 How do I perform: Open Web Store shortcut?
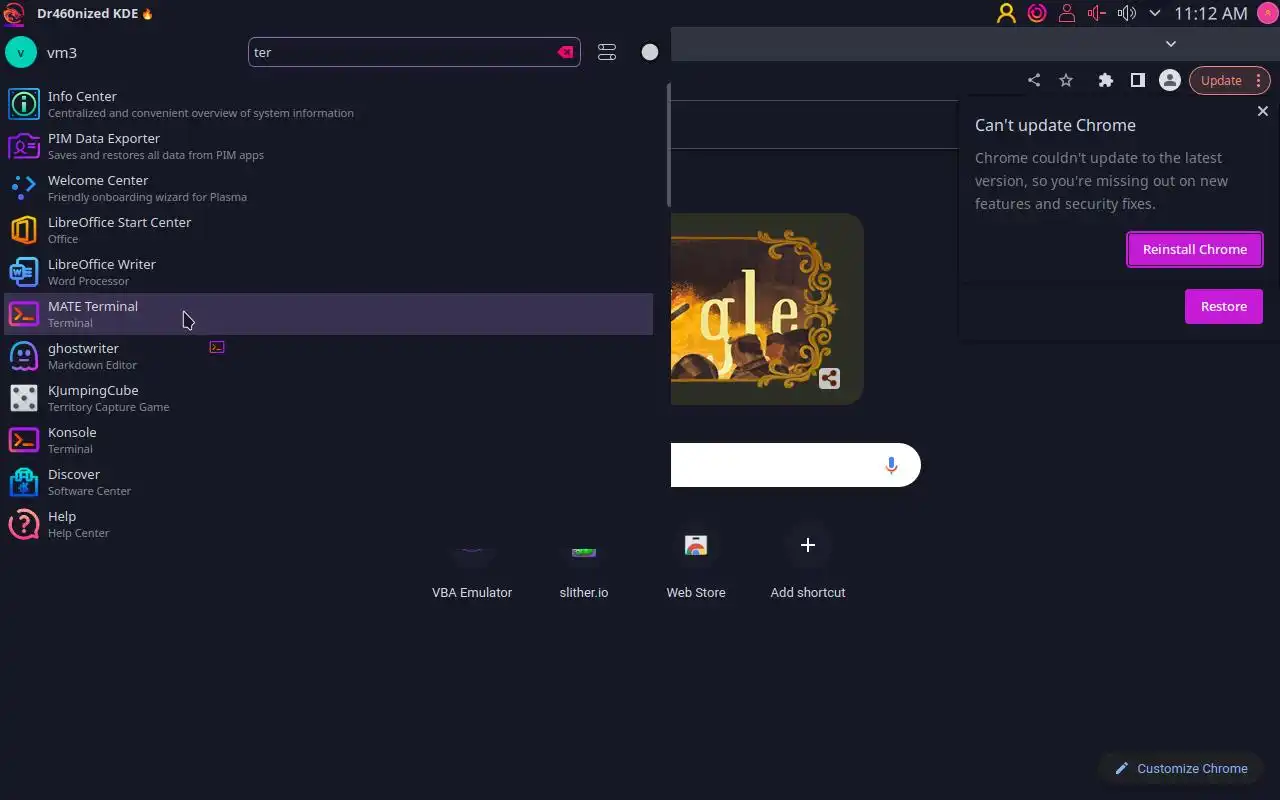click(x=696, y=567)
